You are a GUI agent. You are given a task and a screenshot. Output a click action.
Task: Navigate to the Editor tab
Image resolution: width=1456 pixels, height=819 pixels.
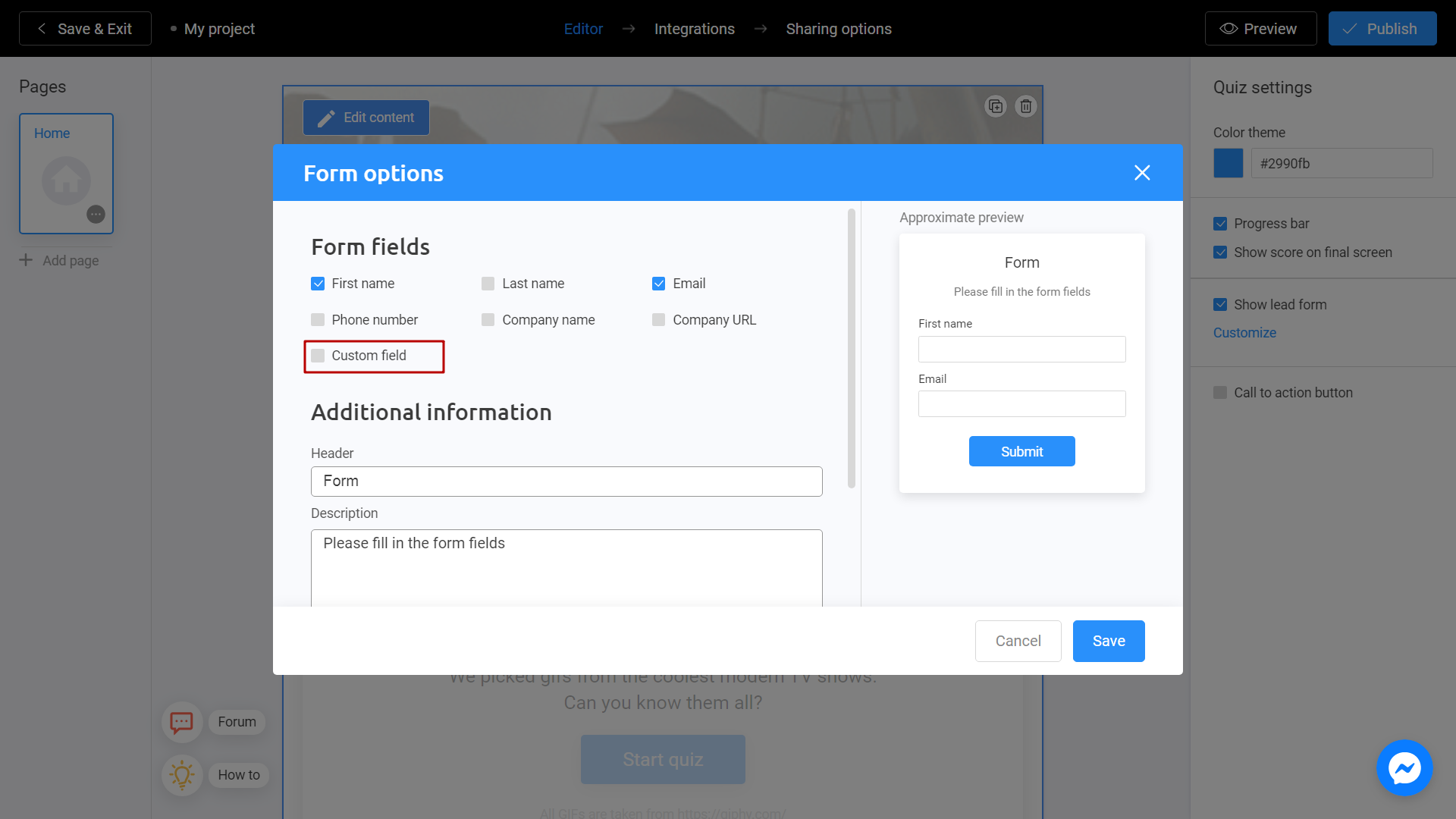point(583,28)
